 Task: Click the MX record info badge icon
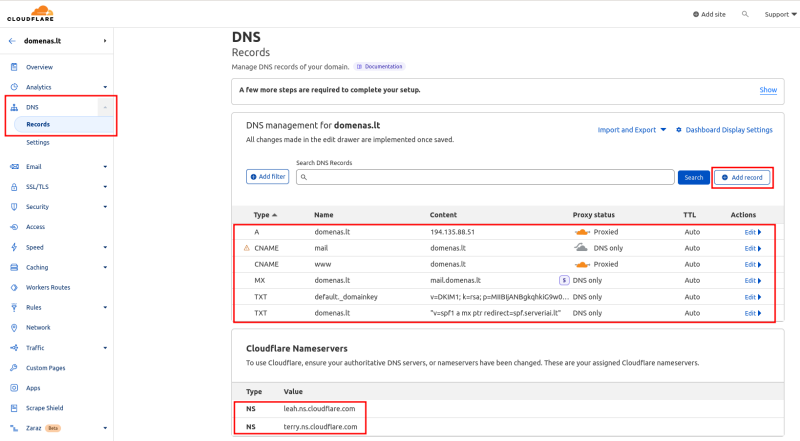[564, 280]
